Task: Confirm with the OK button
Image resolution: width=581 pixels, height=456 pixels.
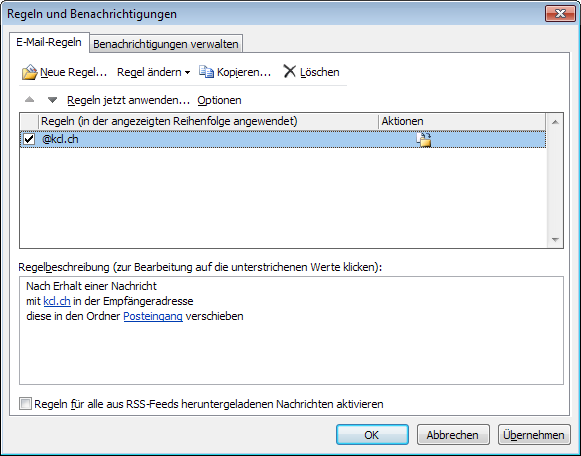Action: [x=372, y=435]
